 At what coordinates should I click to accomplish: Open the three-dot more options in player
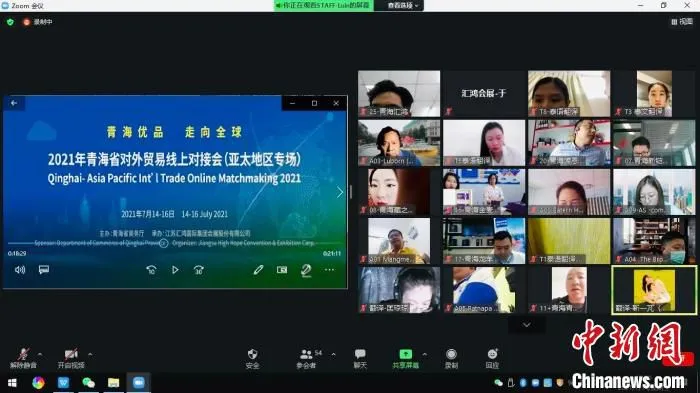[x=329, y=269]
